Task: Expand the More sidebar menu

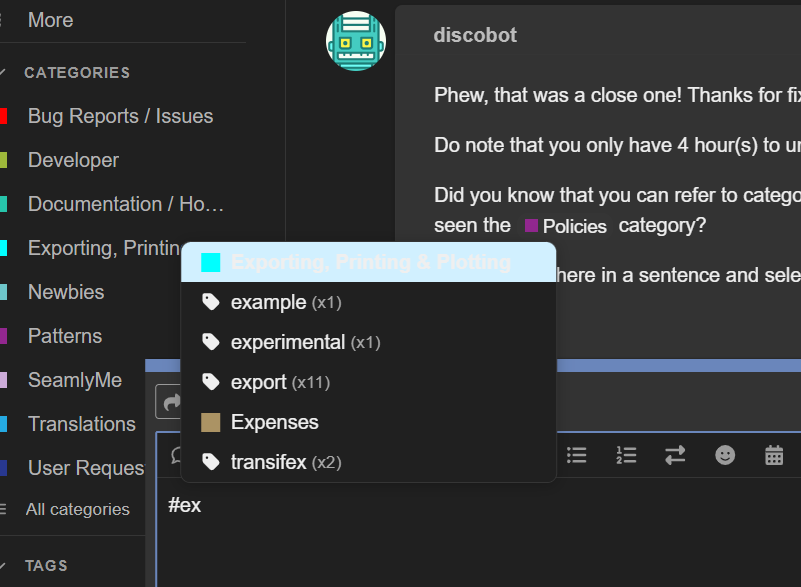Action: [50, 20]
